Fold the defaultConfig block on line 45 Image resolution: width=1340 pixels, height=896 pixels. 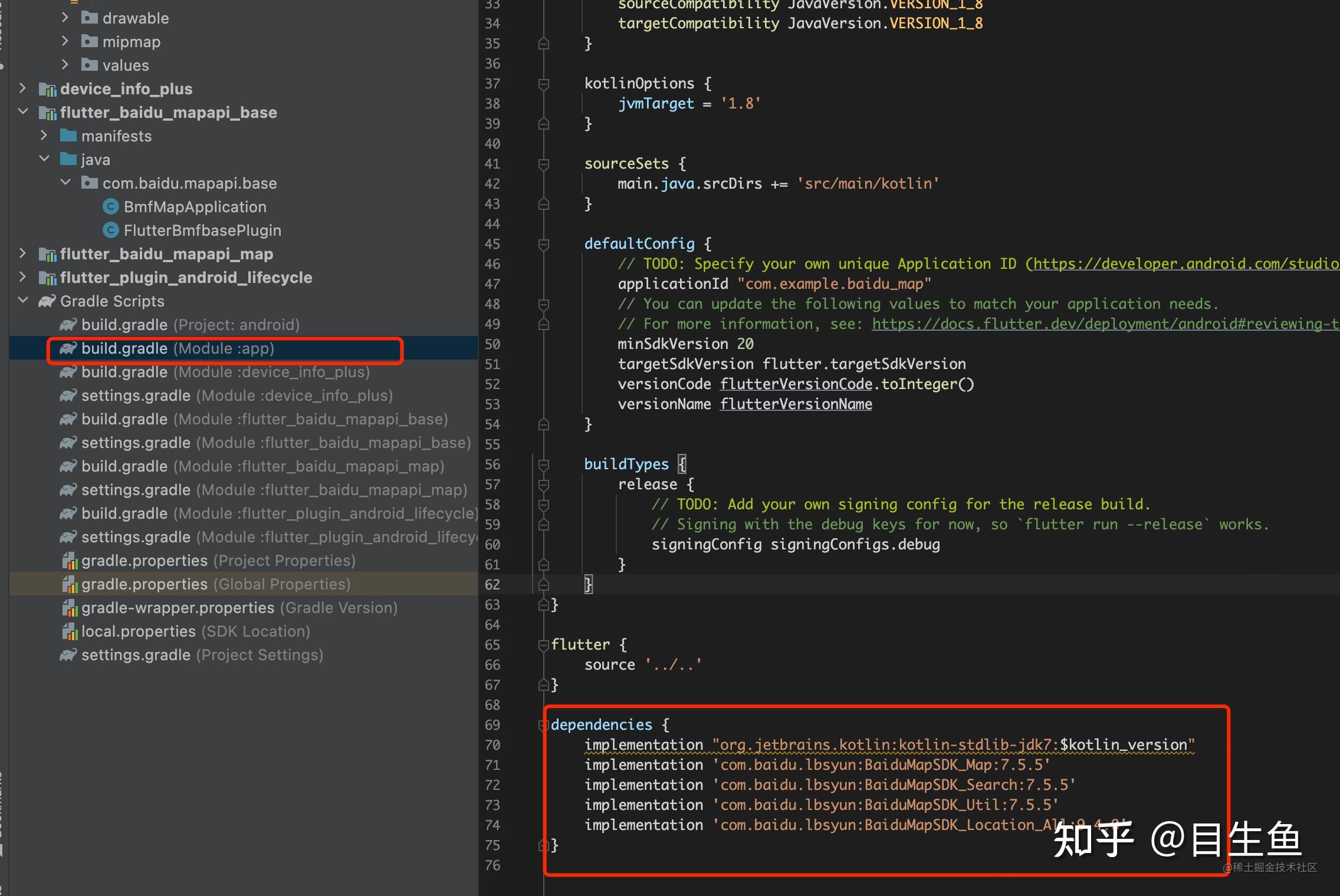click(x=544, y=244)
